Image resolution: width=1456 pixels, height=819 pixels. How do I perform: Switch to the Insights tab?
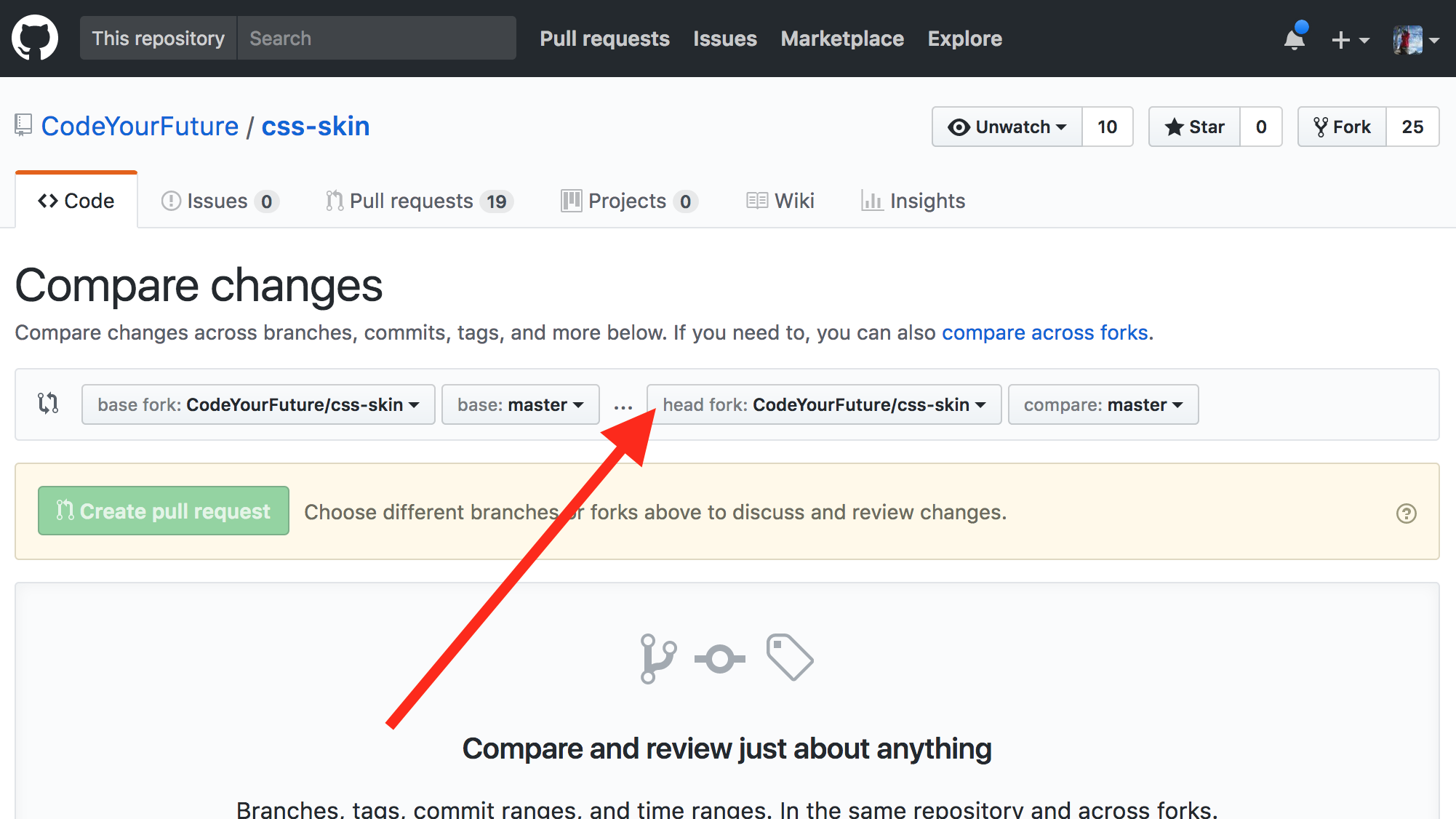[x=913, y=201]
